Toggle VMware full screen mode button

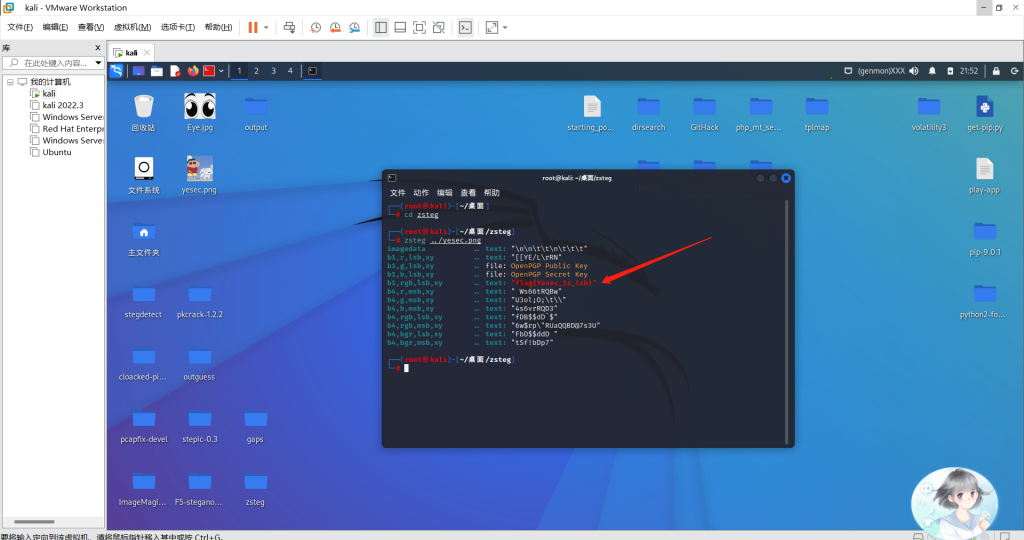click(x=419, y=27)
